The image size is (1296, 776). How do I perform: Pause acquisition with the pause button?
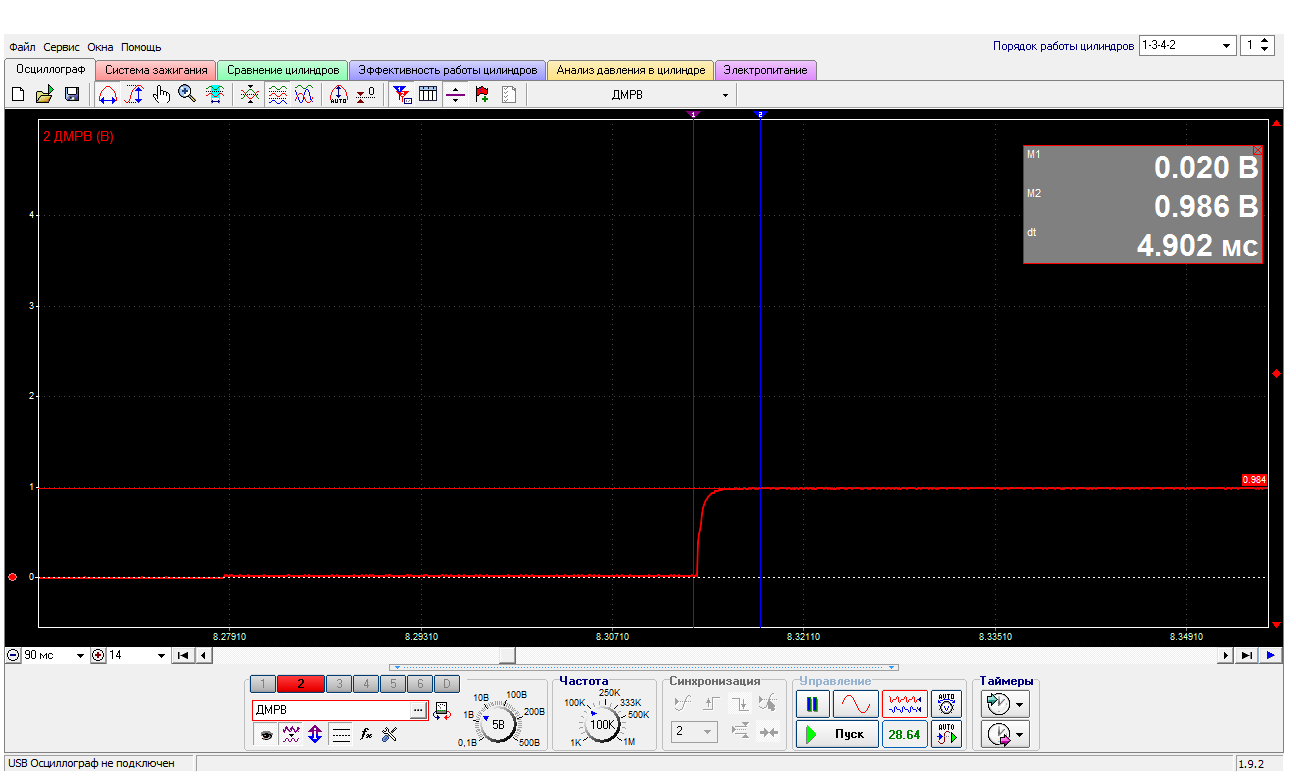coord(812,704)
